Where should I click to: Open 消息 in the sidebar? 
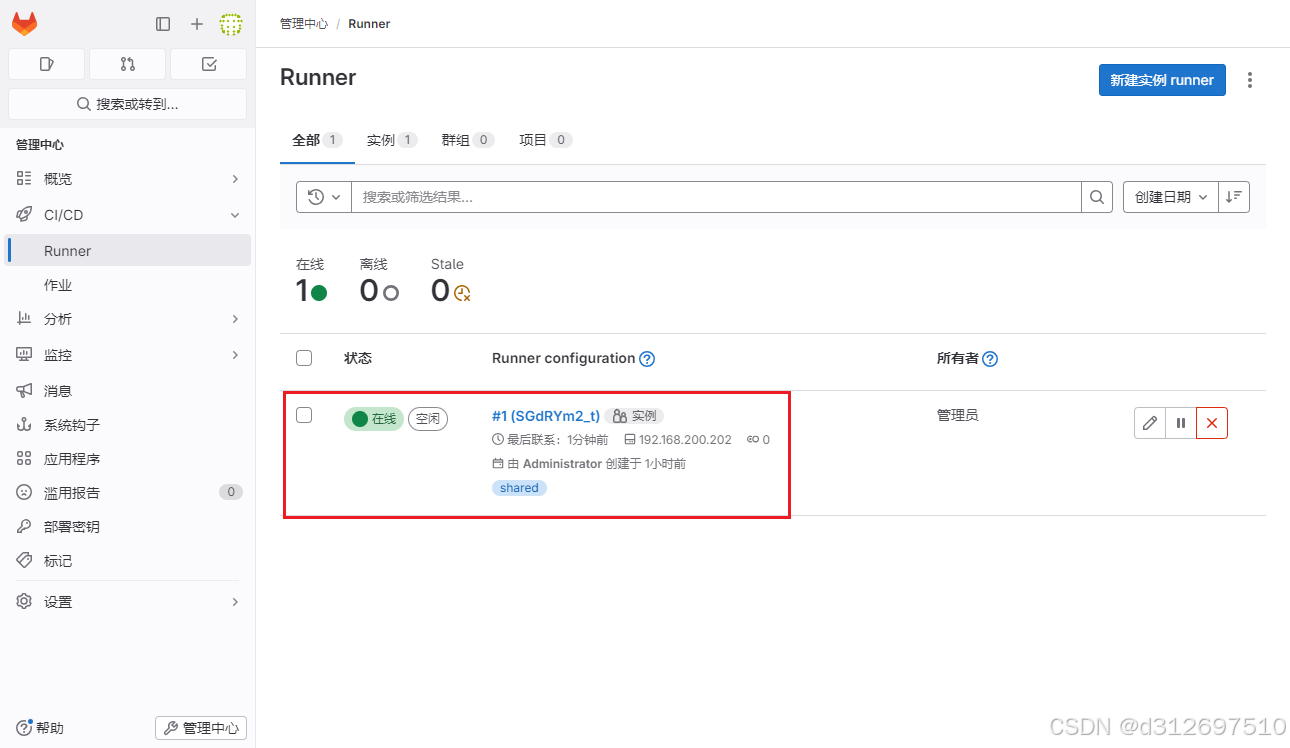point(128,391)
